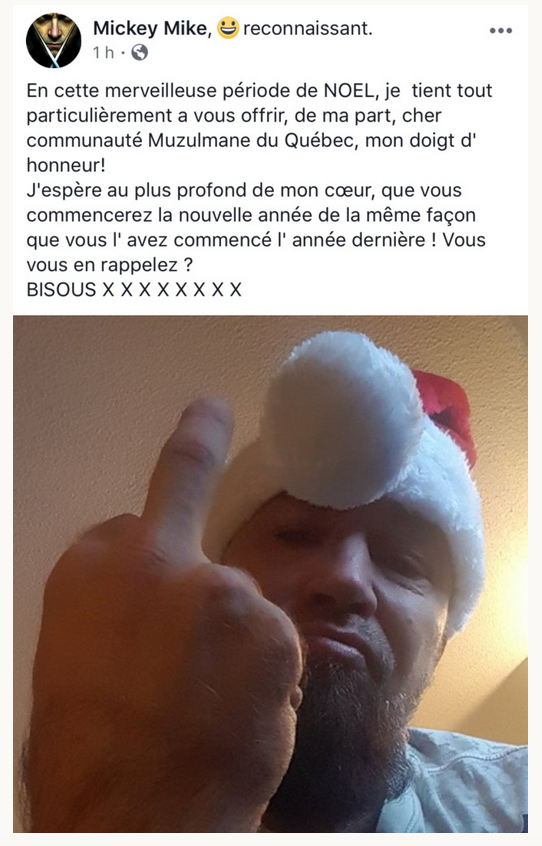The image size is (542, 846).
Task: Click the "reconnaissant" feeling text
Action: 307,29
